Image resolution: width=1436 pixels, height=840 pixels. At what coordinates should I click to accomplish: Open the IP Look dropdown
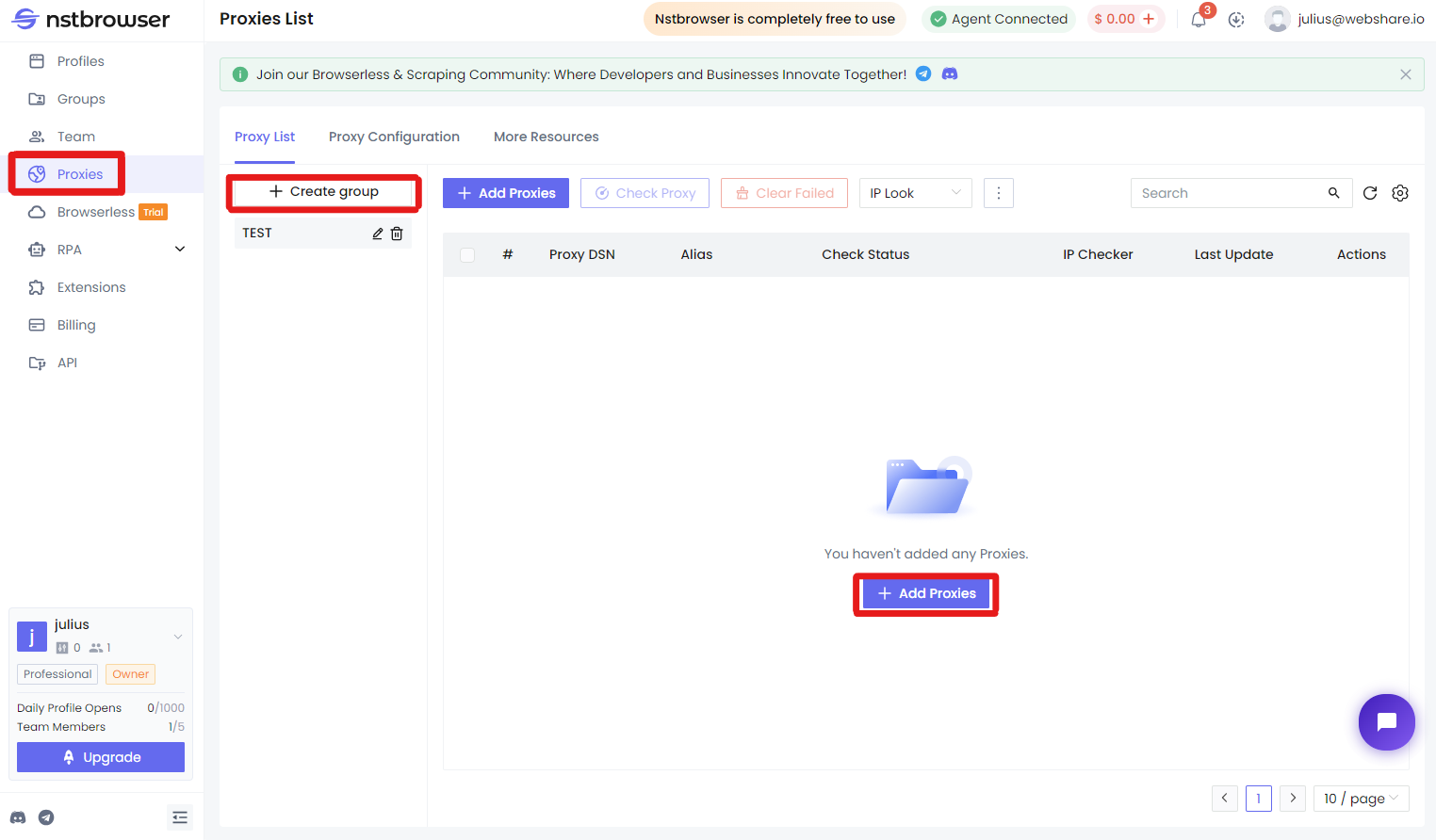(916, 193)
